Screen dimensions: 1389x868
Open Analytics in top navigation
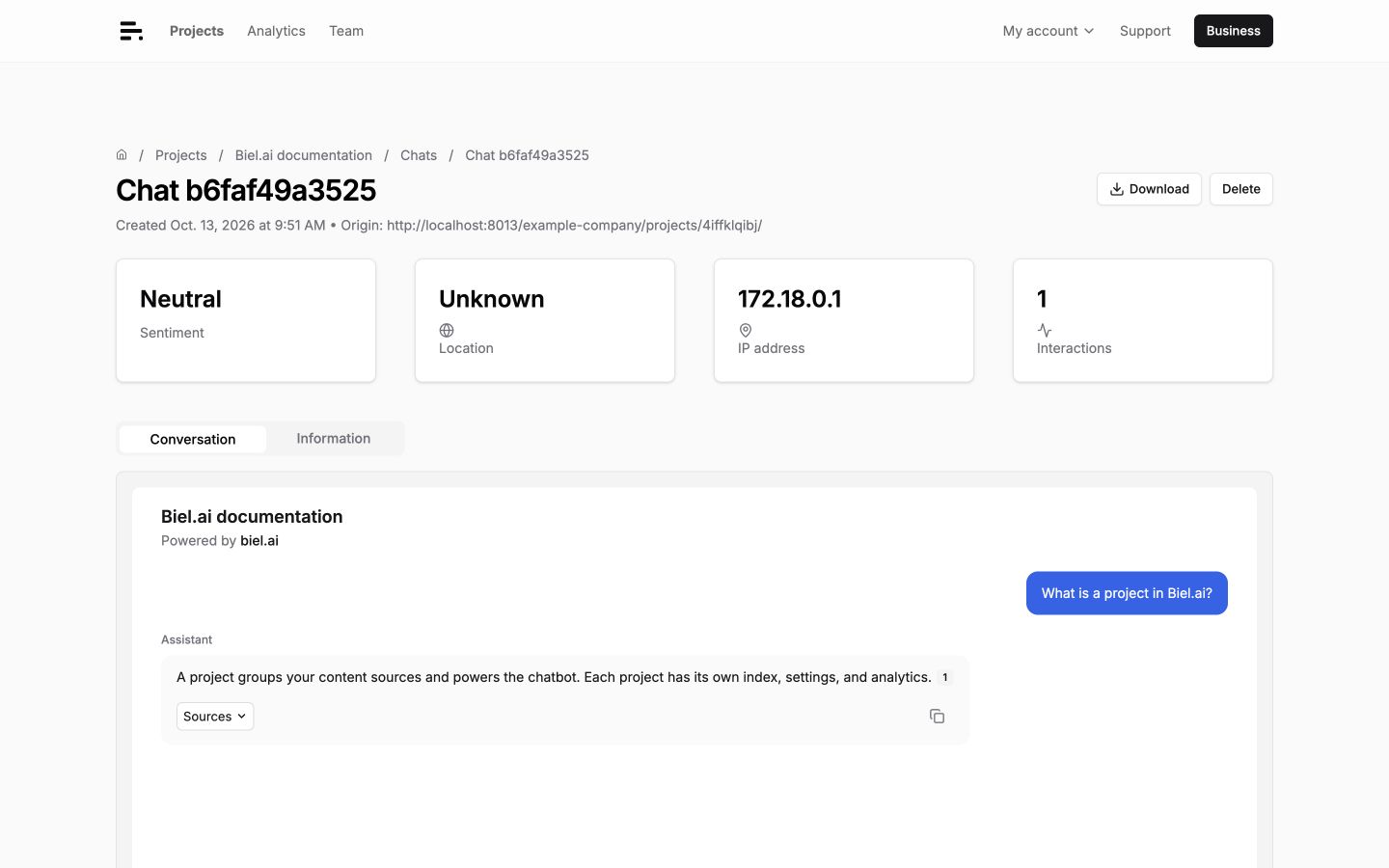pos(276,31)
